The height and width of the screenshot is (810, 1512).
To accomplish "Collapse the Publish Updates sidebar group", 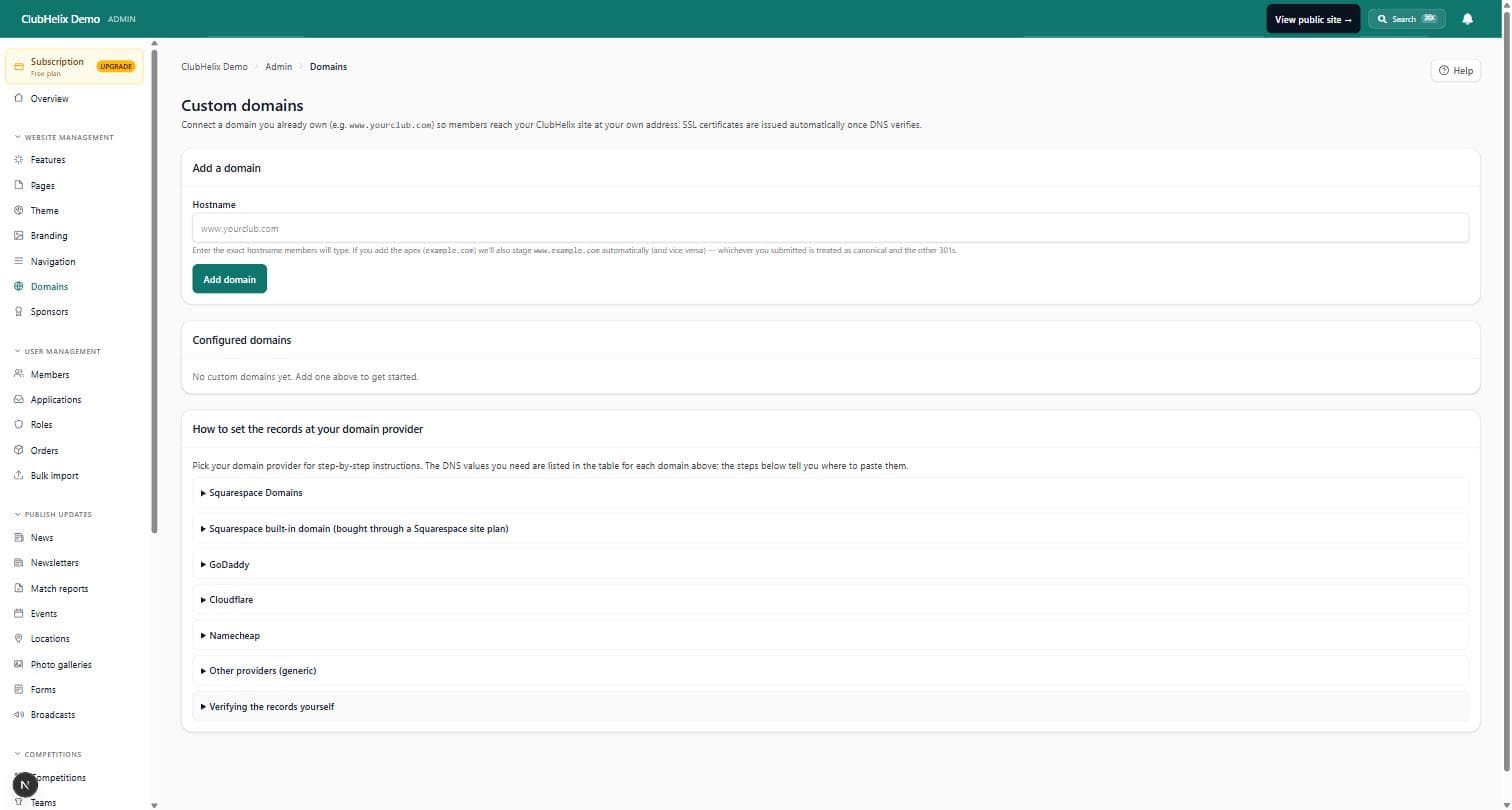I will [x=53, y=514].
